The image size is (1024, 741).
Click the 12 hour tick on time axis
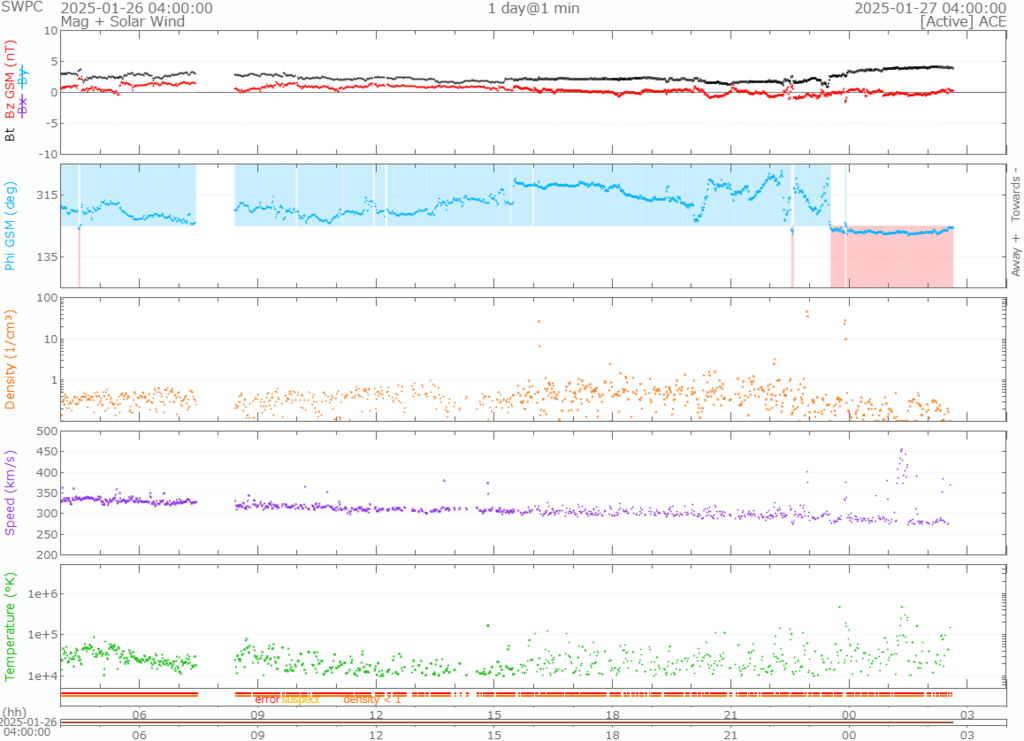point(376,715)
